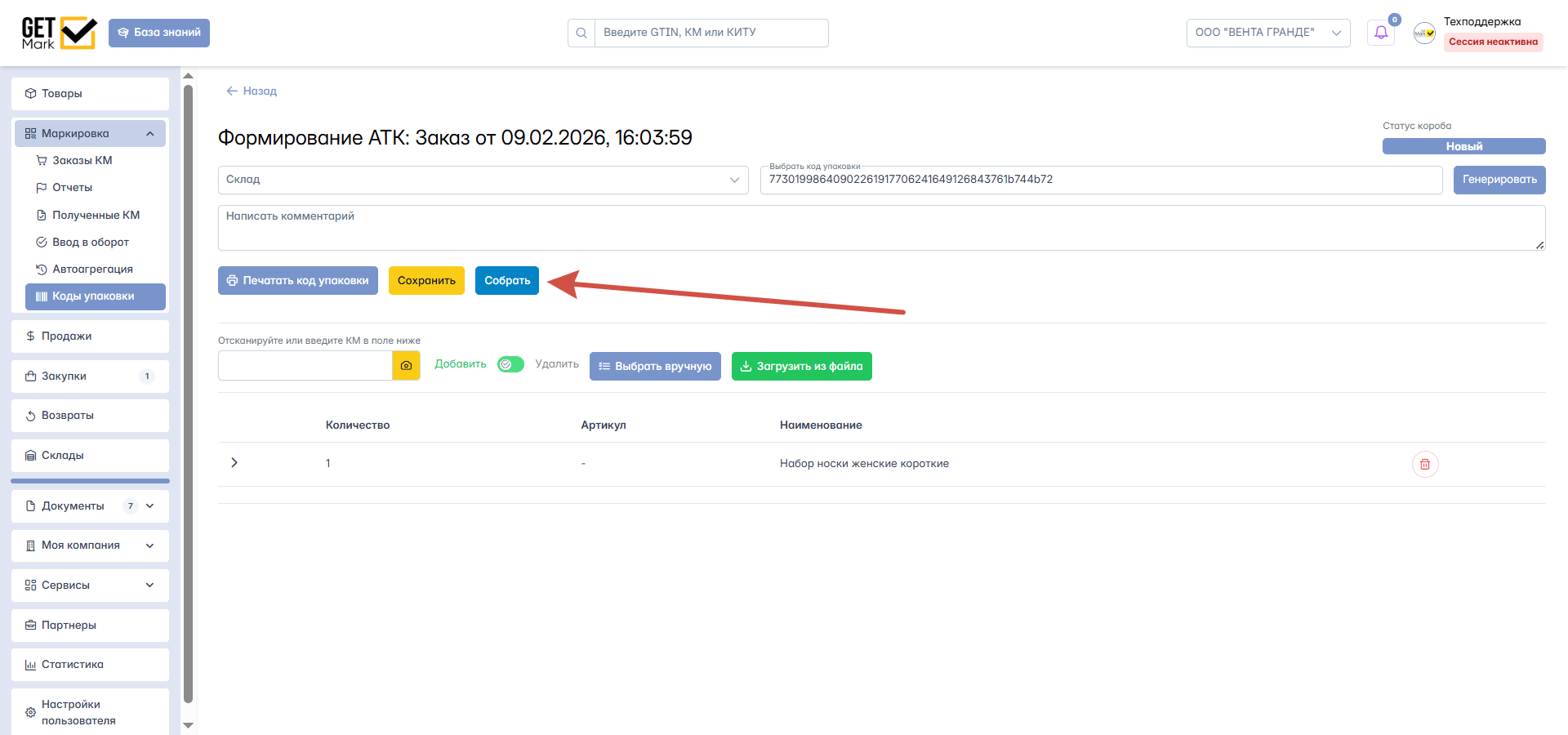Click the Загрузить из файла button

(x=802, y=366)
